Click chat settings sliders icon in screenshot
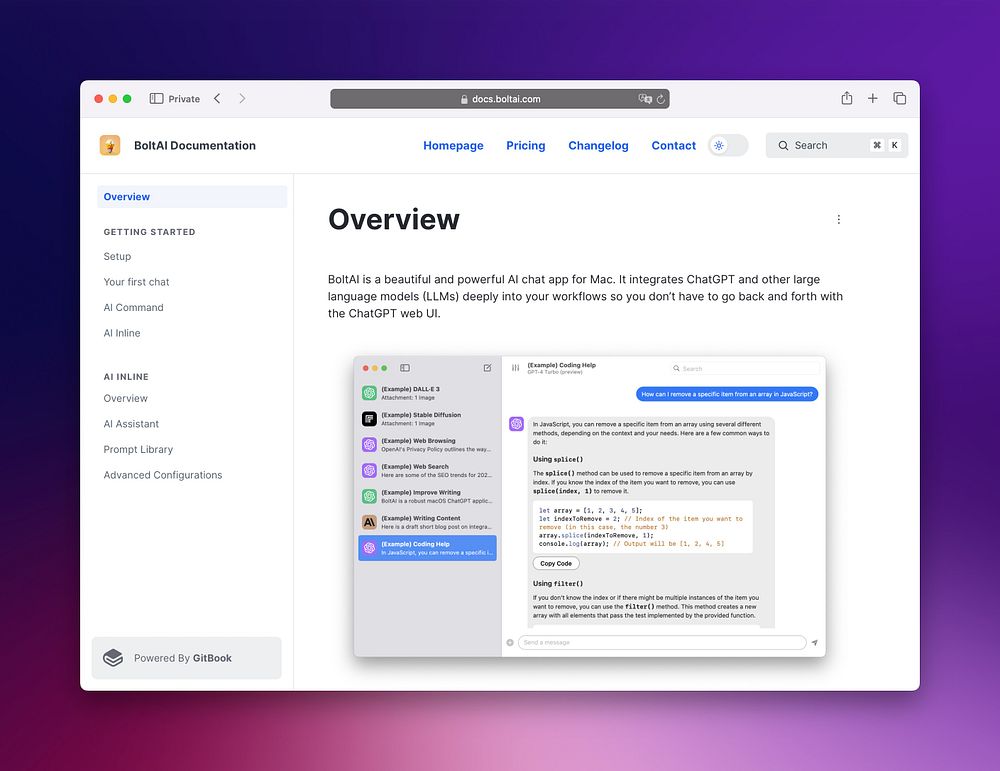The height and width of the screenshot is (771, 1000). [x=515, y=368]
